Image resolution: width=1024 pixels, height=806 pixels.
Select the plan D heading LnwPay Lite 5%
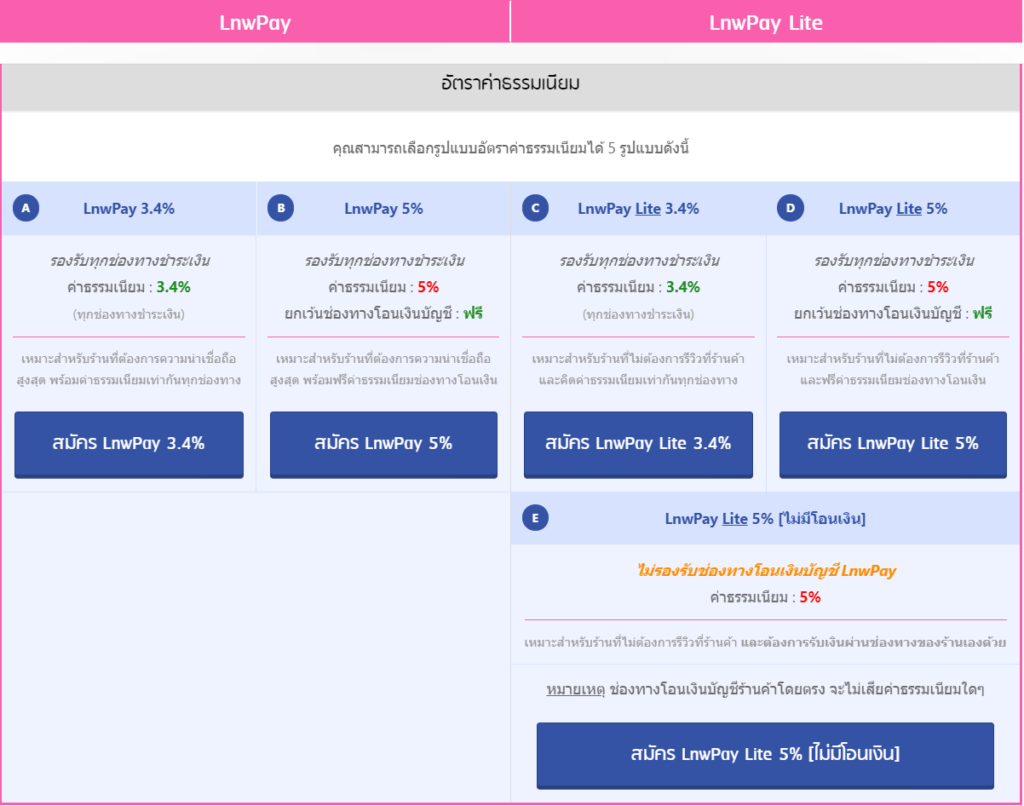coord(893,209)
